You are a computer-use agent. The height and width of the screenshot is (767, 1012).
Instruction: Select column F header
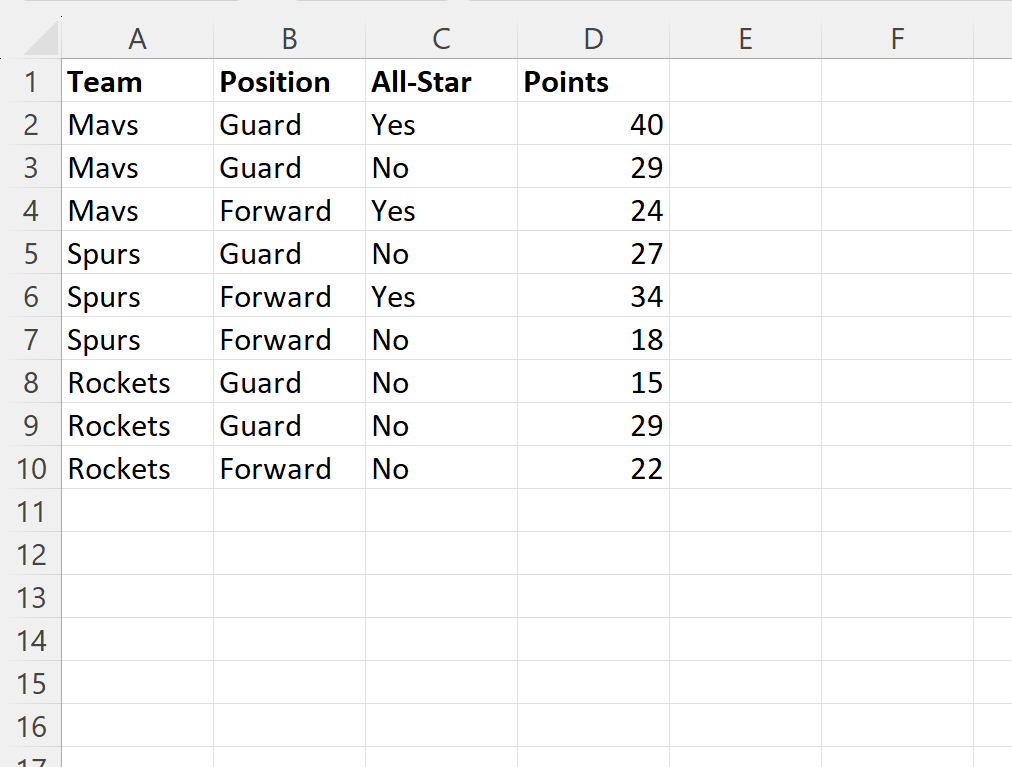(x=896, y=38)
